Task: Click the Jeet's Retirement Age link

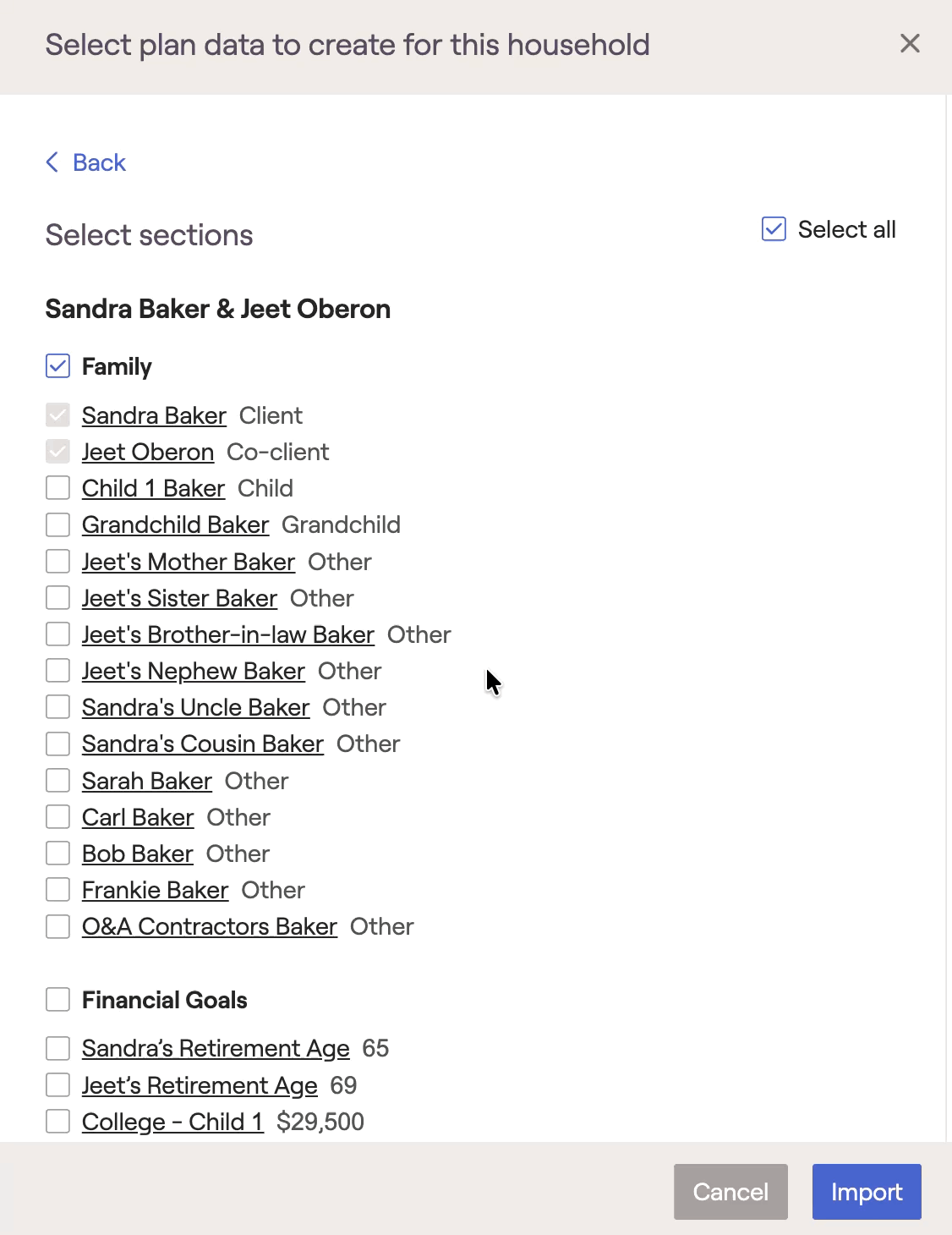Action: coord(200,1085)
